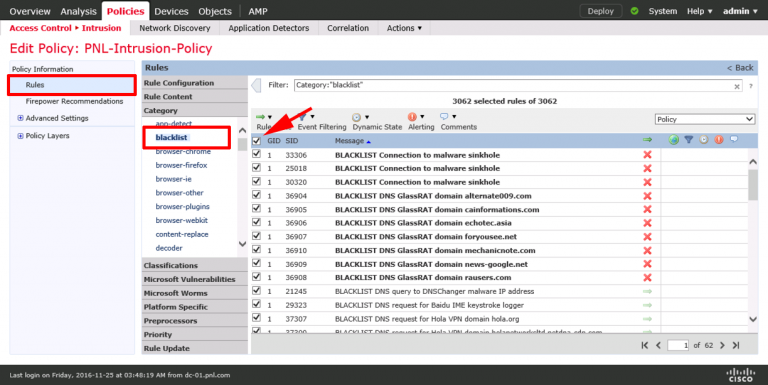Image resolution: width=768 pixels, height=385 pixels.
Task: Uncheck the rule with SID 21245
Action: [256, 290]
